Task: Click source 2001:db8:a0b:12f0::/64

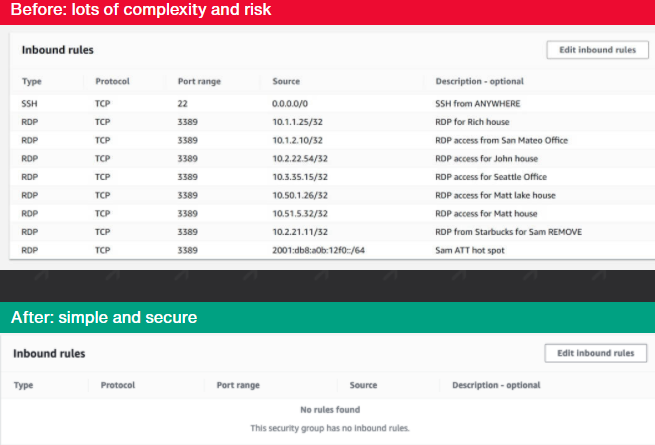Action: (x=318, y=250)
